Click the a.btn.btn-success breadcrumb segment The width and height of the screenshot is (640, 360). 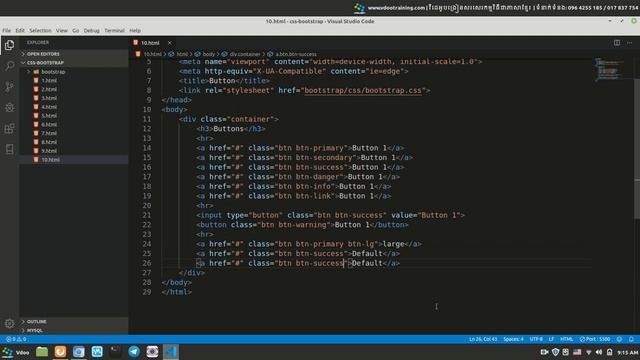(x=296, y=54)
